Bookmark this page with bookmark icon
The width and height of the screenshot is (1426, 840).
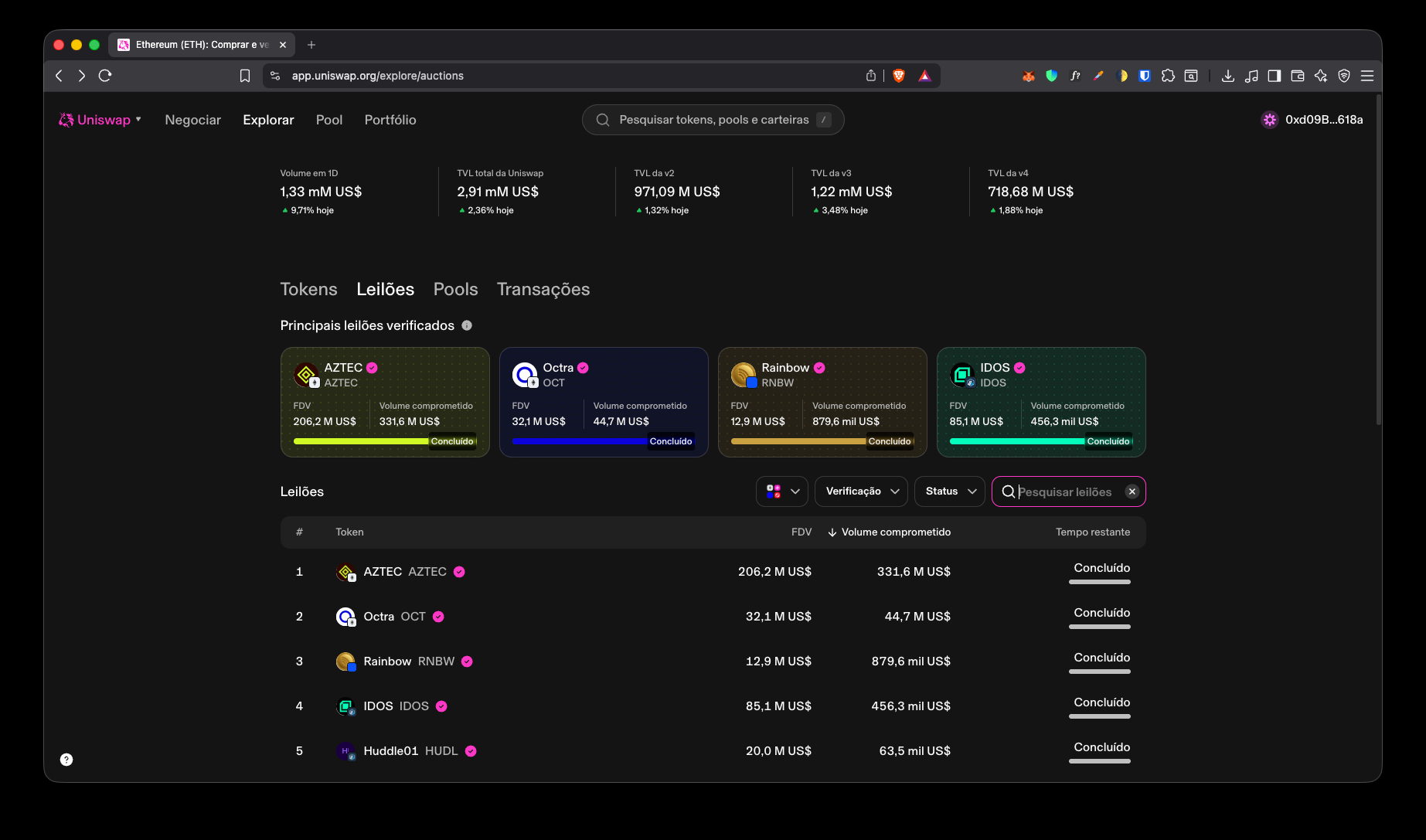[x=245, y=76]
